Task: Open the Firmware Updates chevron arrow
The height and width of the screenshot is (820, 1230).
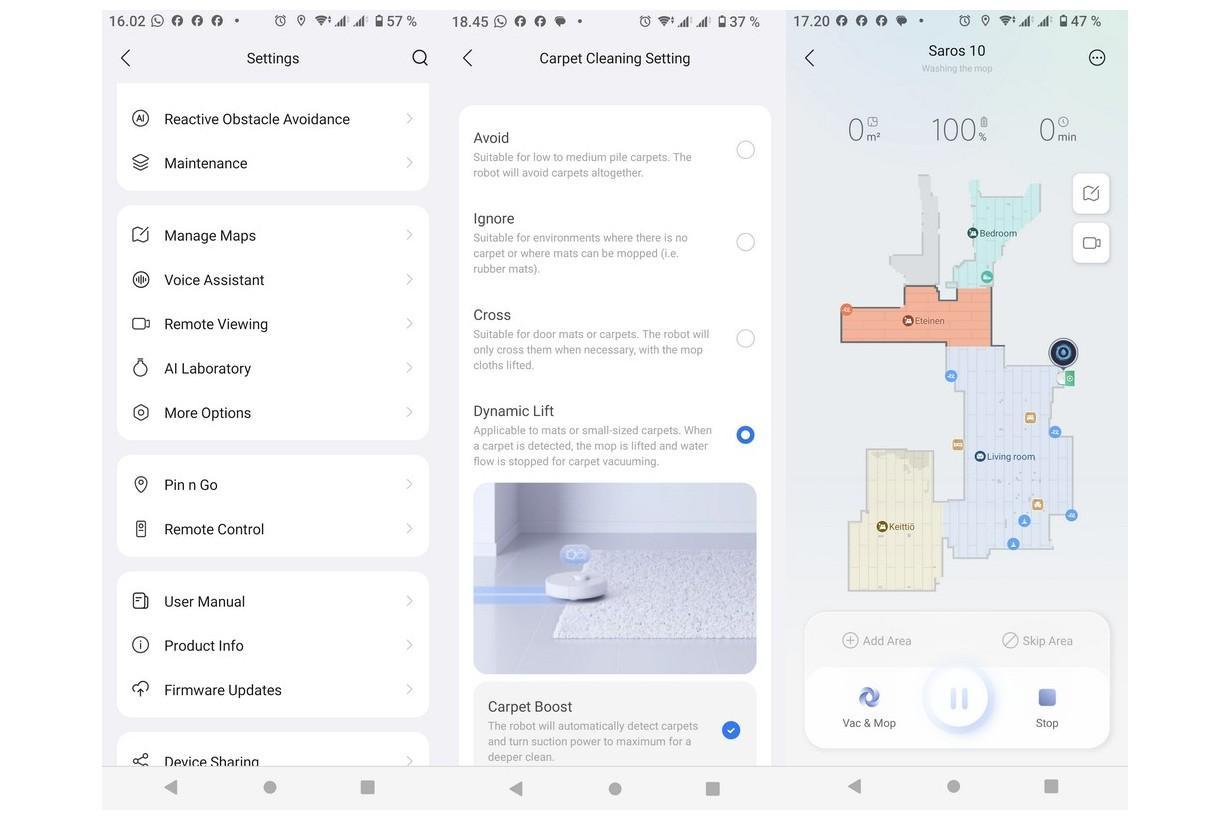Action: click(409, 690)
